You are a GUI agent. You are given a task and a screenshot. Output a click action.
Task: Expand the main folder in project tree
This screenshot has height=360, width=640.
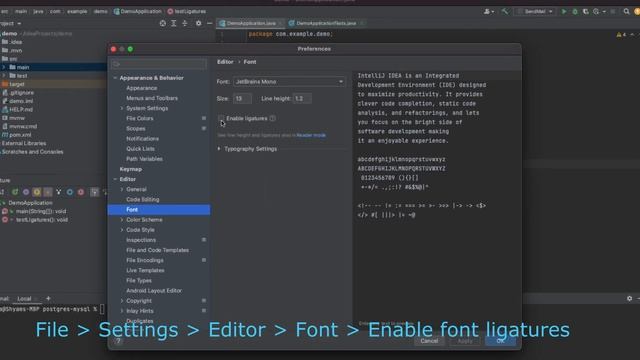pos(4,67)
